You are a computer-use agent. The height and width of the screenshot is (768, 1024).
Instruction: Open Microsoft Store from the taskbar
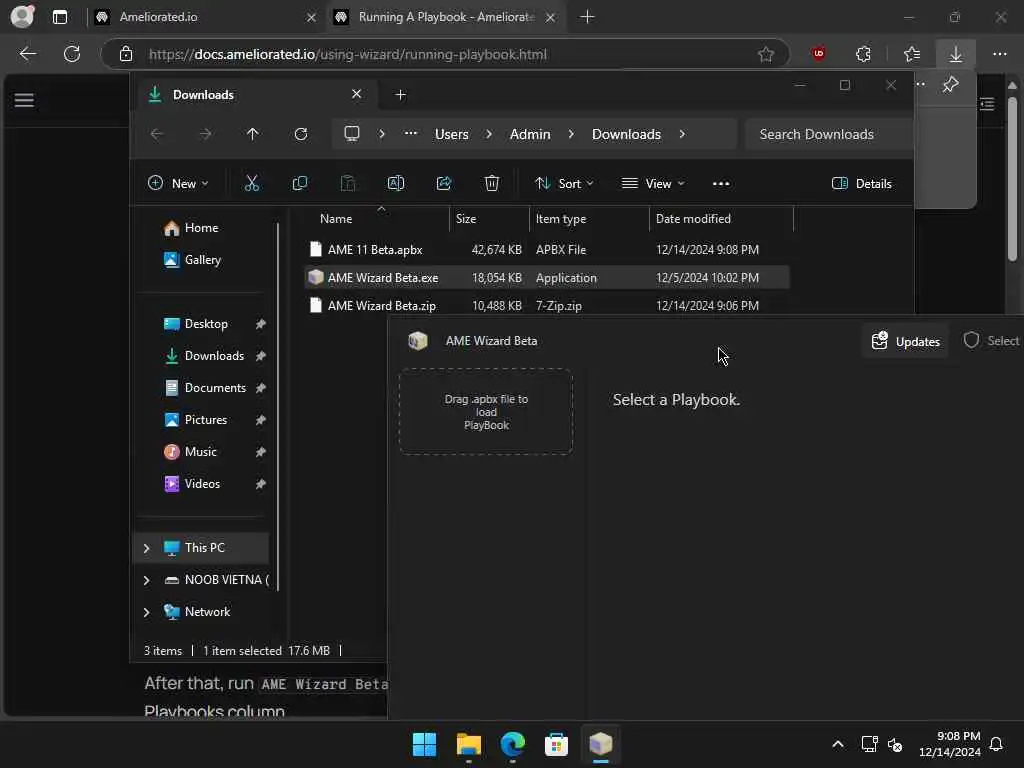556,744
